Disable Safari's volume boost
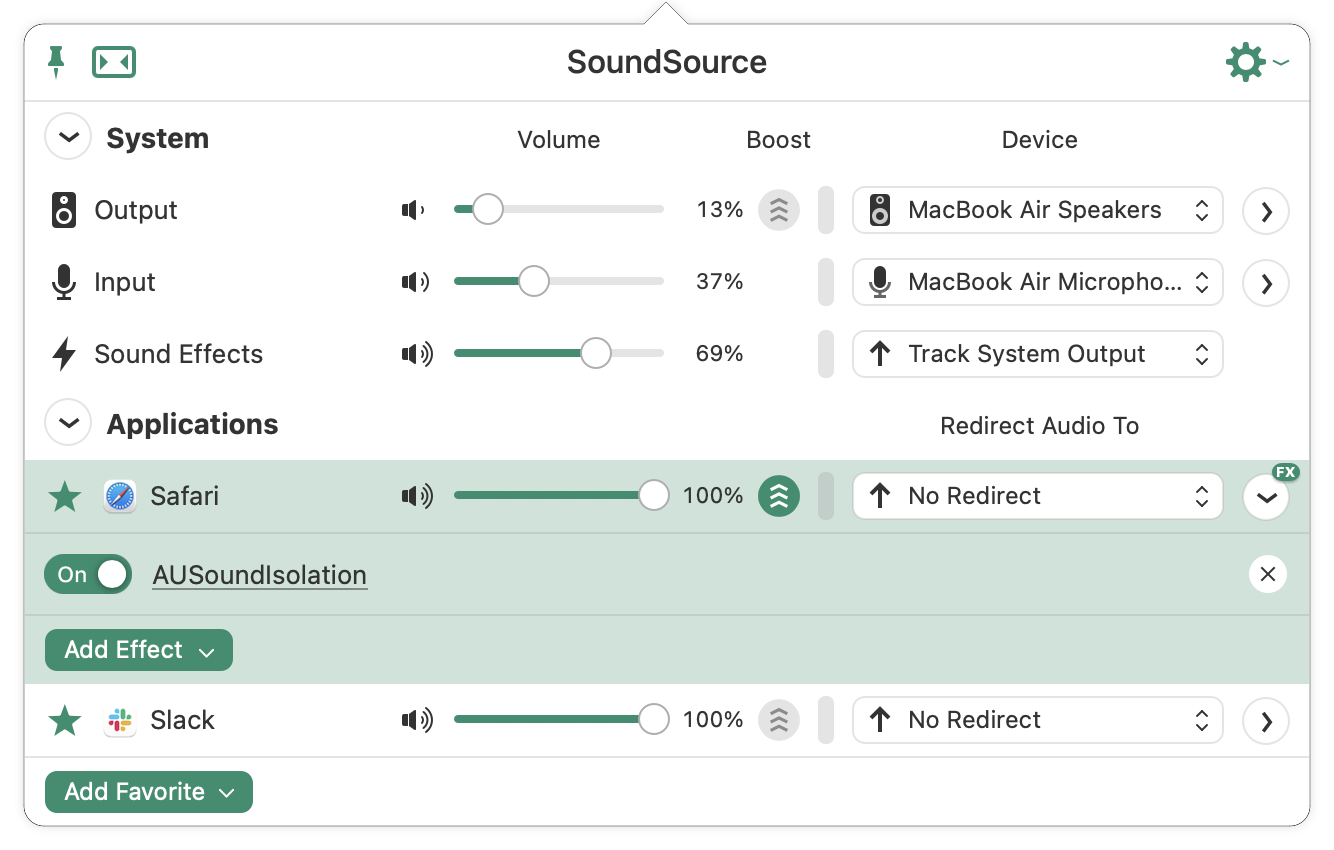The height and width of the screenshot is (850, 1334). [x=779, y=496]
